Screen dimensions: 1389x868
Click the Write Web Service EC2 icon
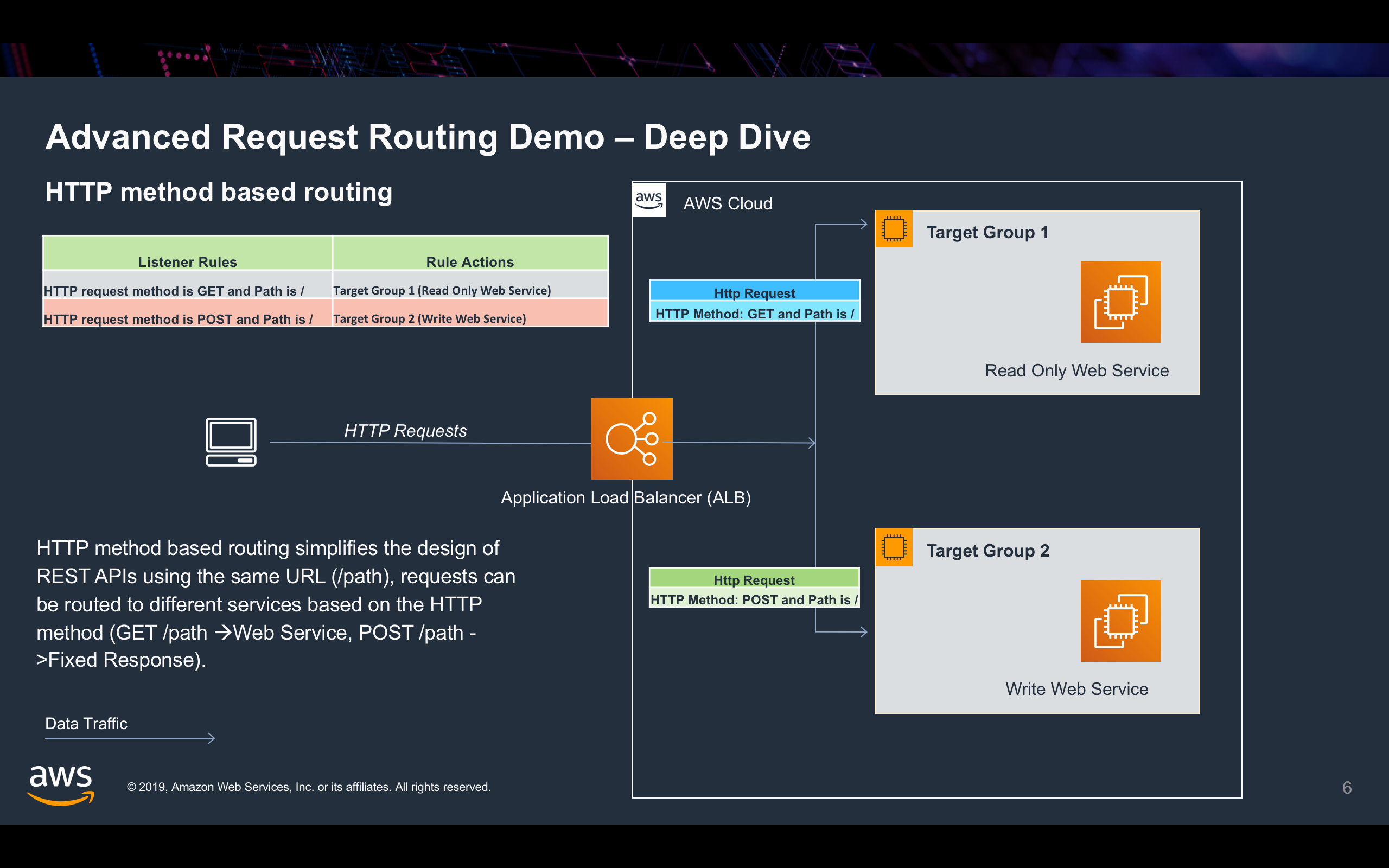[x=1120, y=621]
